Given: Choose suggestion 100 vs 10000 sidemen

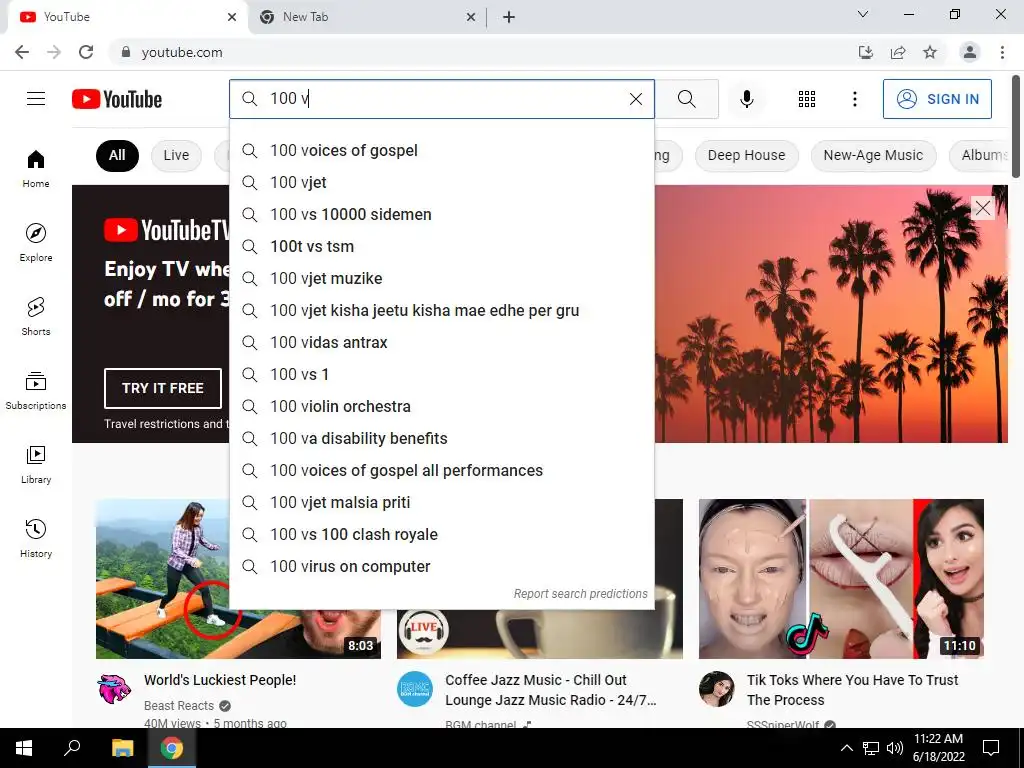Looking at the screenshot, I should 442,214.
